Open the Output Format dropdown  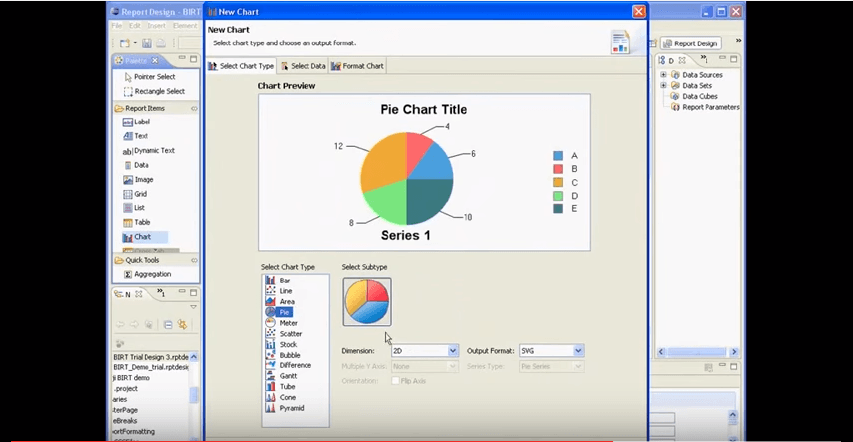point(578,351)
